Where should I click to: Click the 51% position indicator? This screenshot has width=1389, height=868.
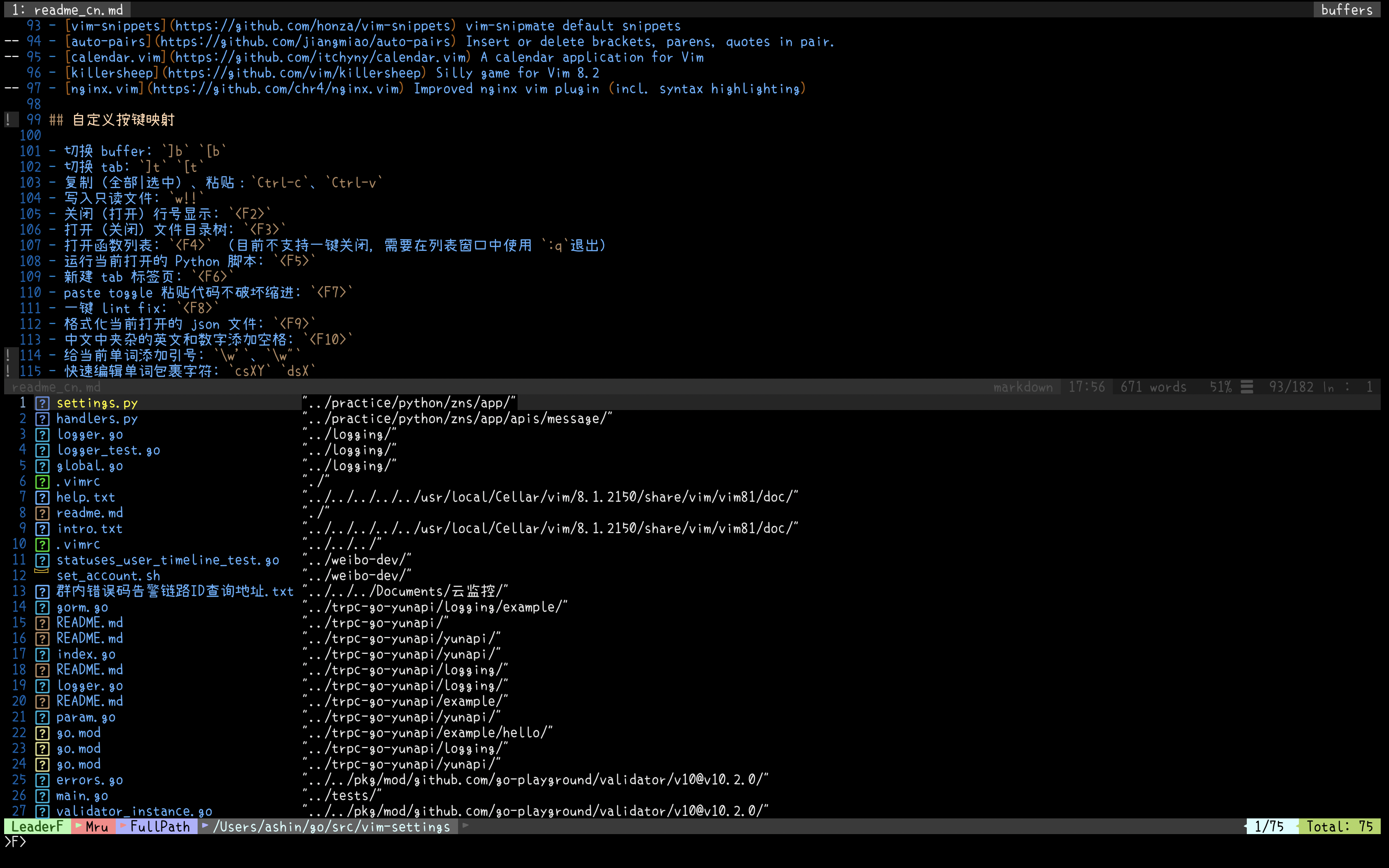tap(1220, 387)
